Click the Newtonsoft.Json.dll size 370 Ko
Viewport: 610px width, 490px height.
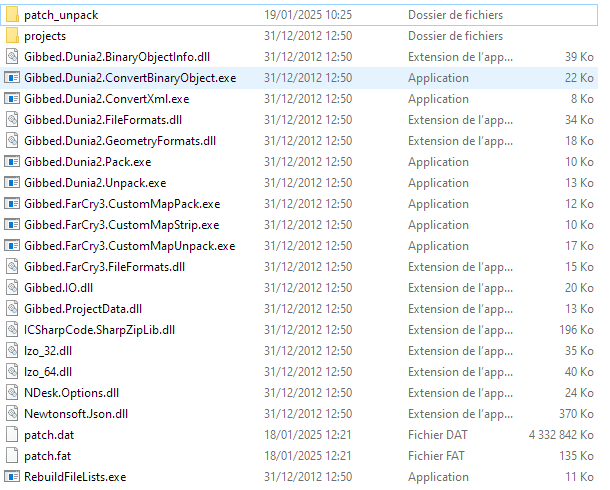[x=577, y=414]
